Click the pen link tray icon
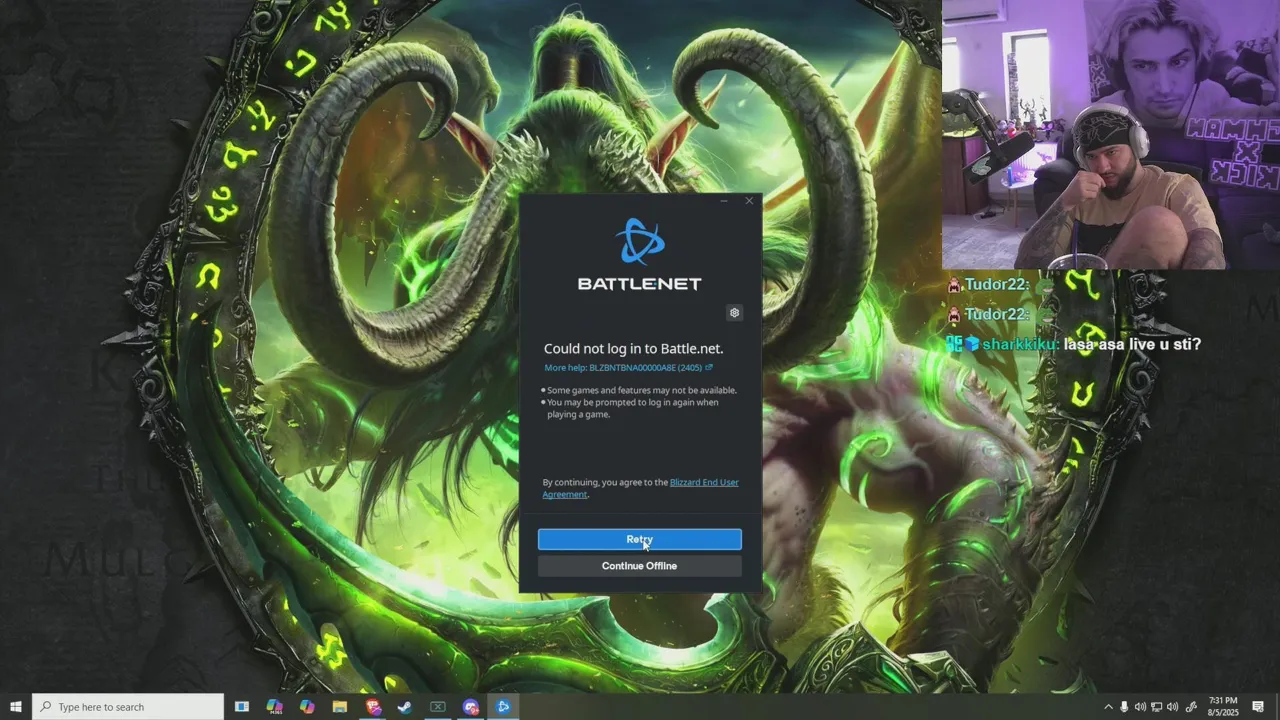The image size is (1280, 720). [x=1191, y=707]
